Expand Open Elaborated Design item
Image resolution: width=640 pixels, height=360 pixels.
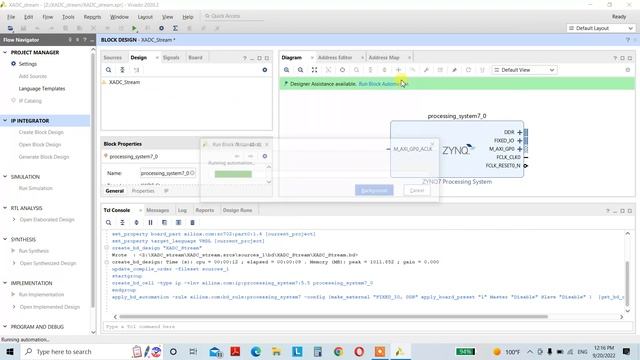(x=14, y=220)
